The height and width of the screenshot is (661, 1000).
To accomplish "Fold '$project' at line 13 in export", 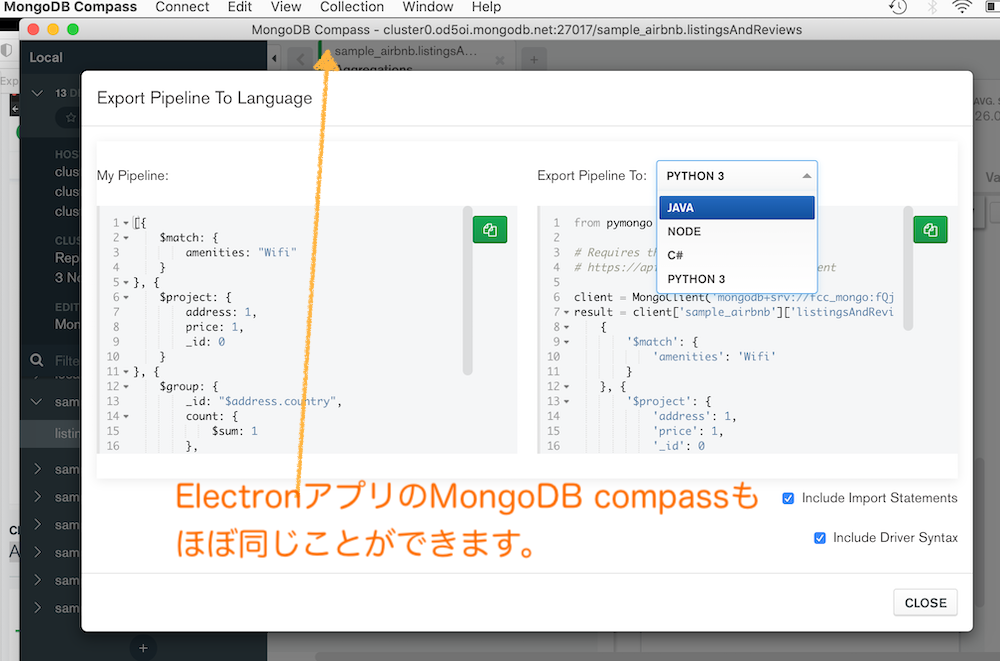I will tap(566, 401).
